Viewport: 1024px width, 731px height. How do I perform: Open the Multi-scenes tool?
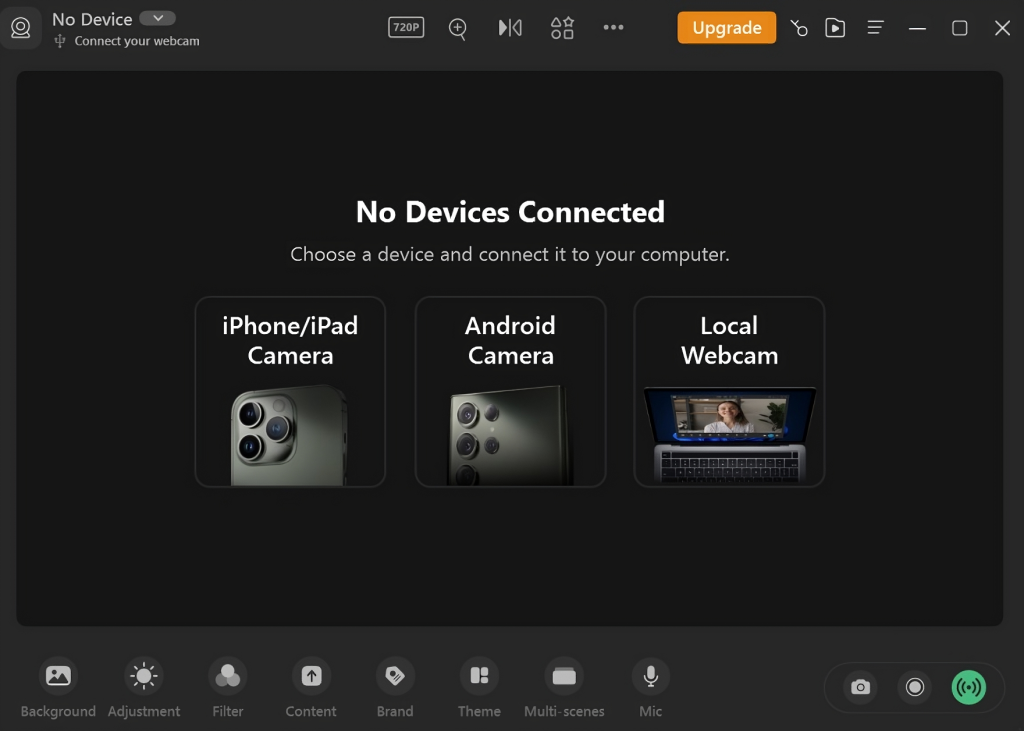click(x=564, y=687)
